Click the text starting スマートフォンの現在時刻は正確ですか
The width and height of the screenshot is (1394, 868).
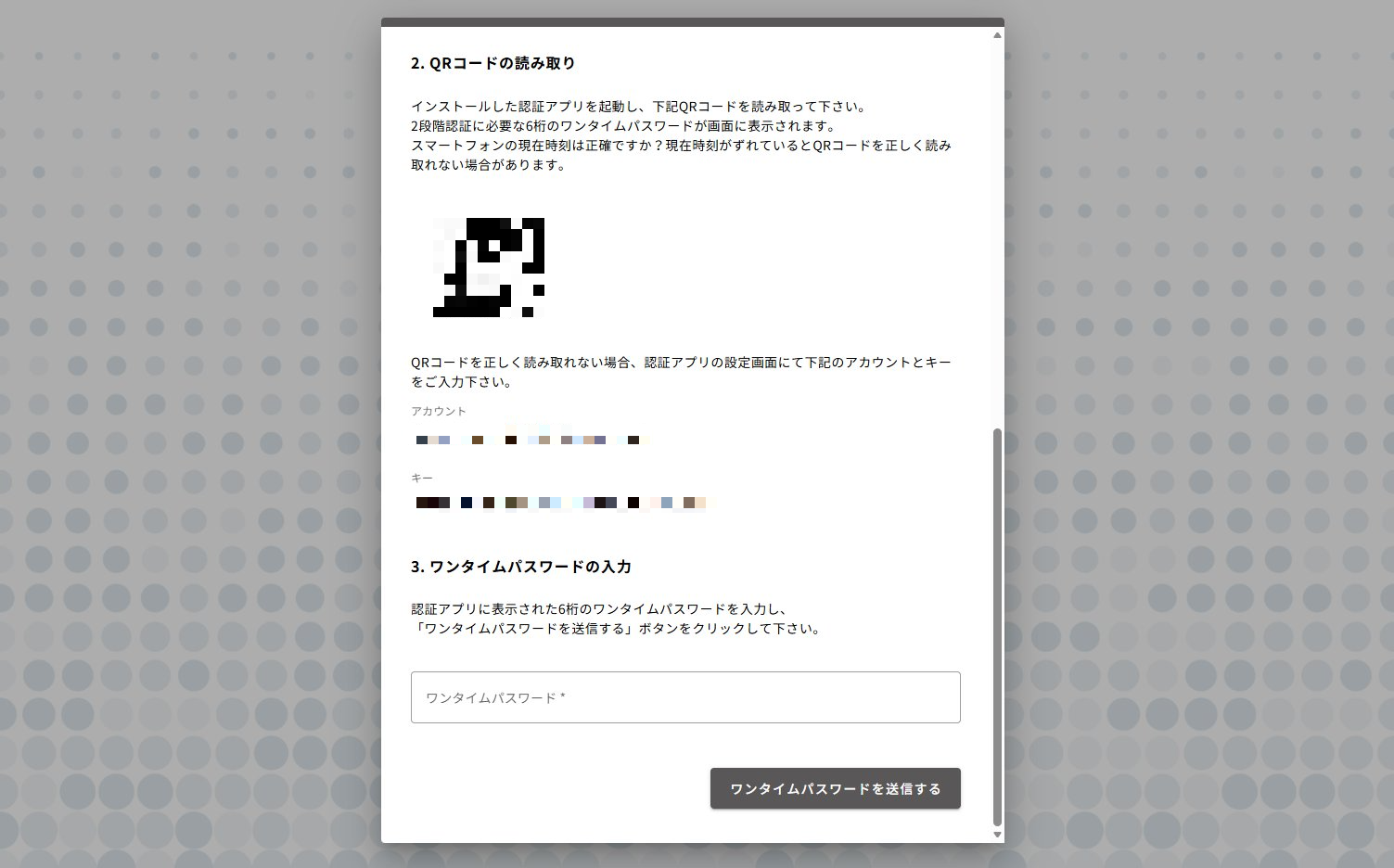click(x=681, y=155)
